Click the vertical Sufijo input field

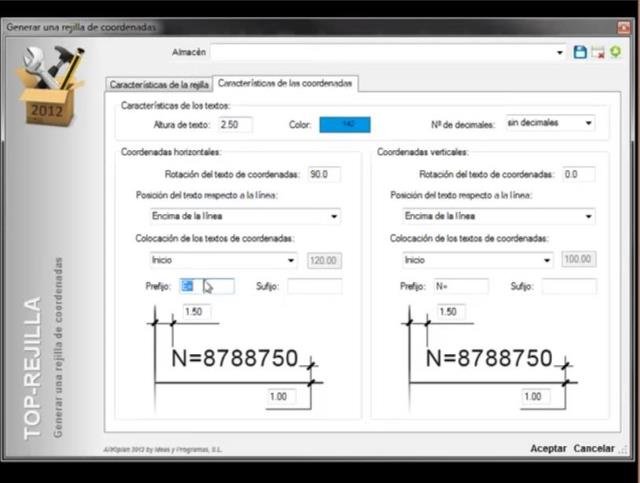(569, 286)
